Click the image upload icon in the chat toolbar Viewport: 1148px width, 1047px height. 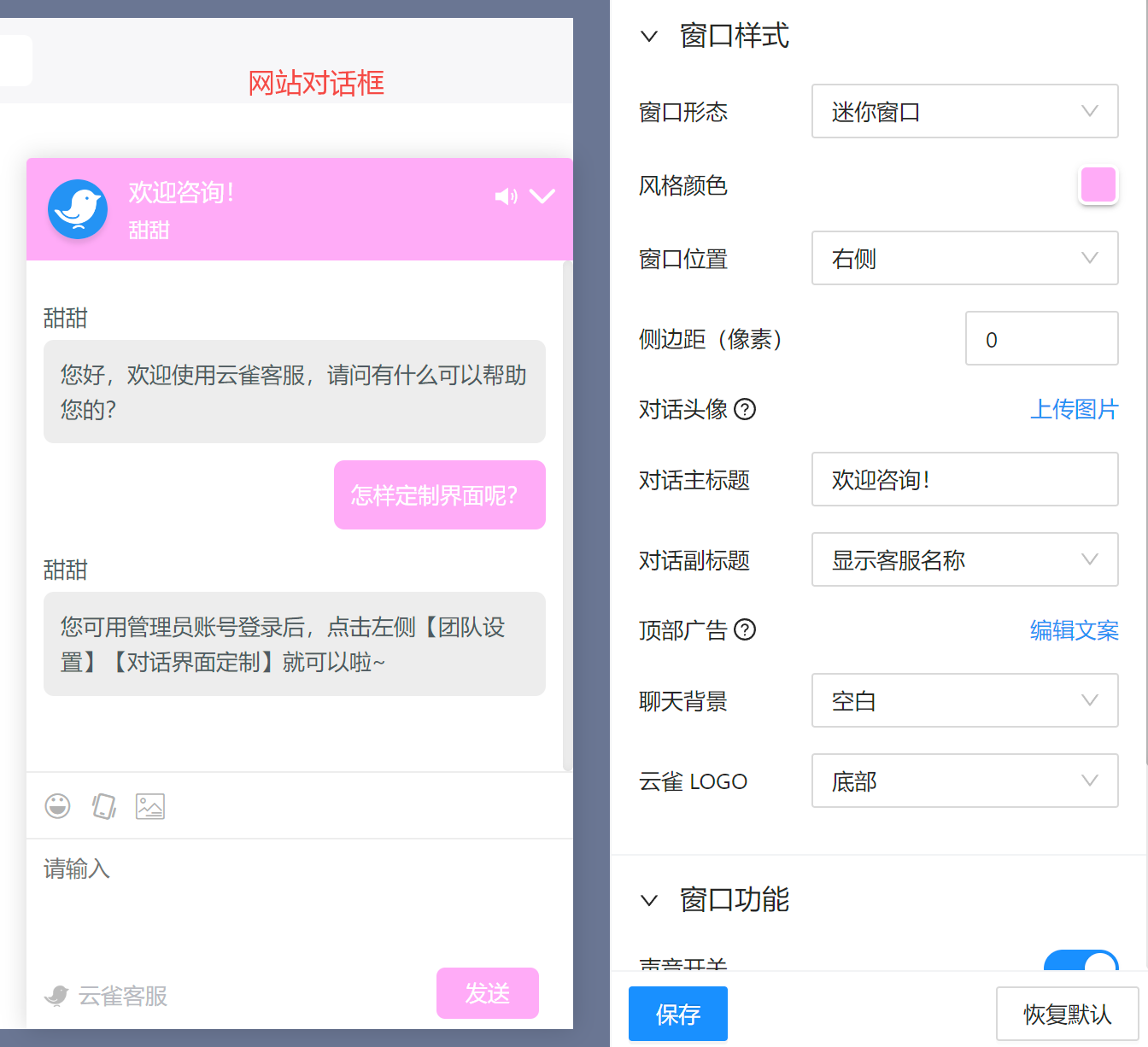(x=150, y=805)
